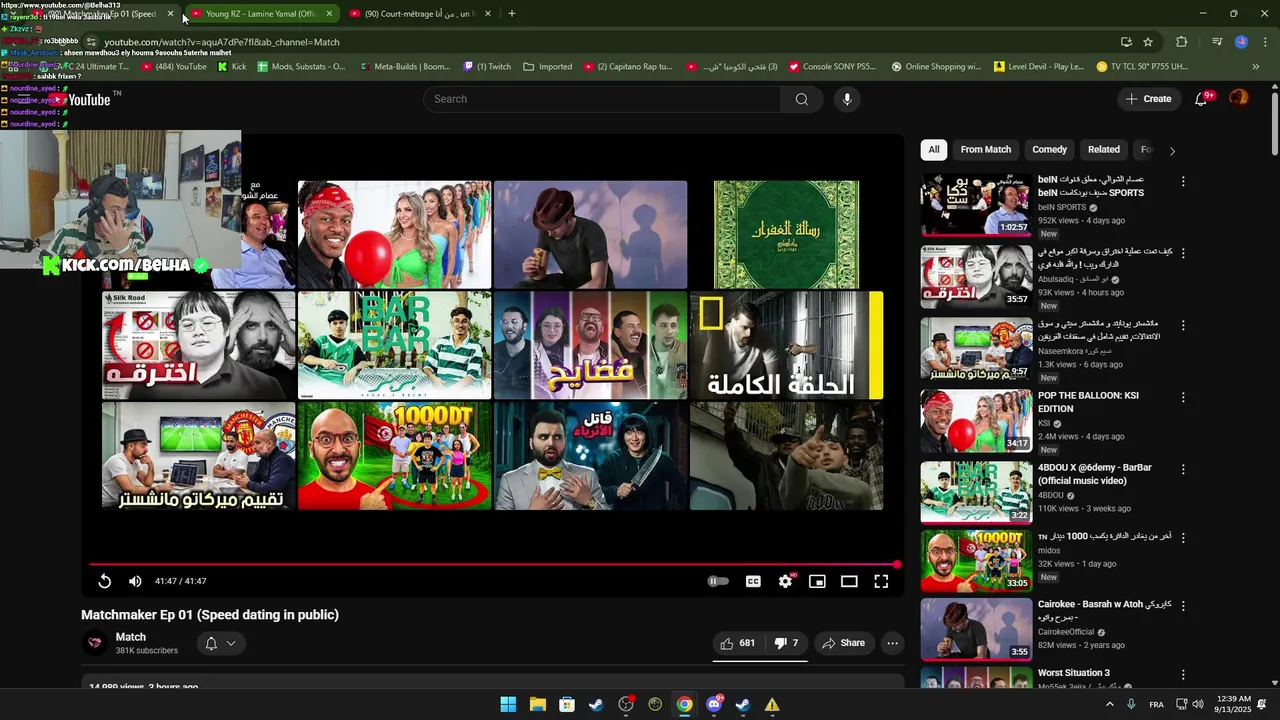Play the end-screen KSI red balloon suggestion
Viewport: 1280px width, 720px height.
coord(394,235)
